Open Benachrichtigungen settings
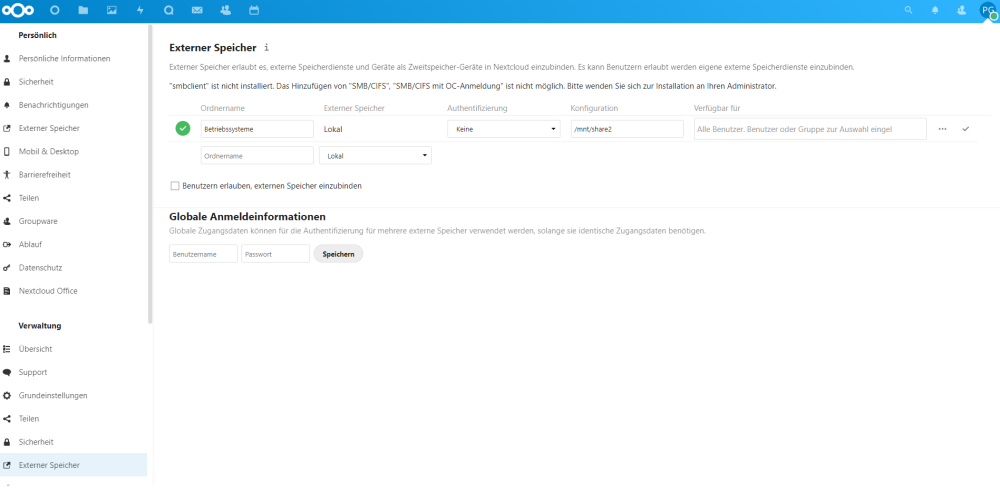1000x488 pixels. (54, 105)
